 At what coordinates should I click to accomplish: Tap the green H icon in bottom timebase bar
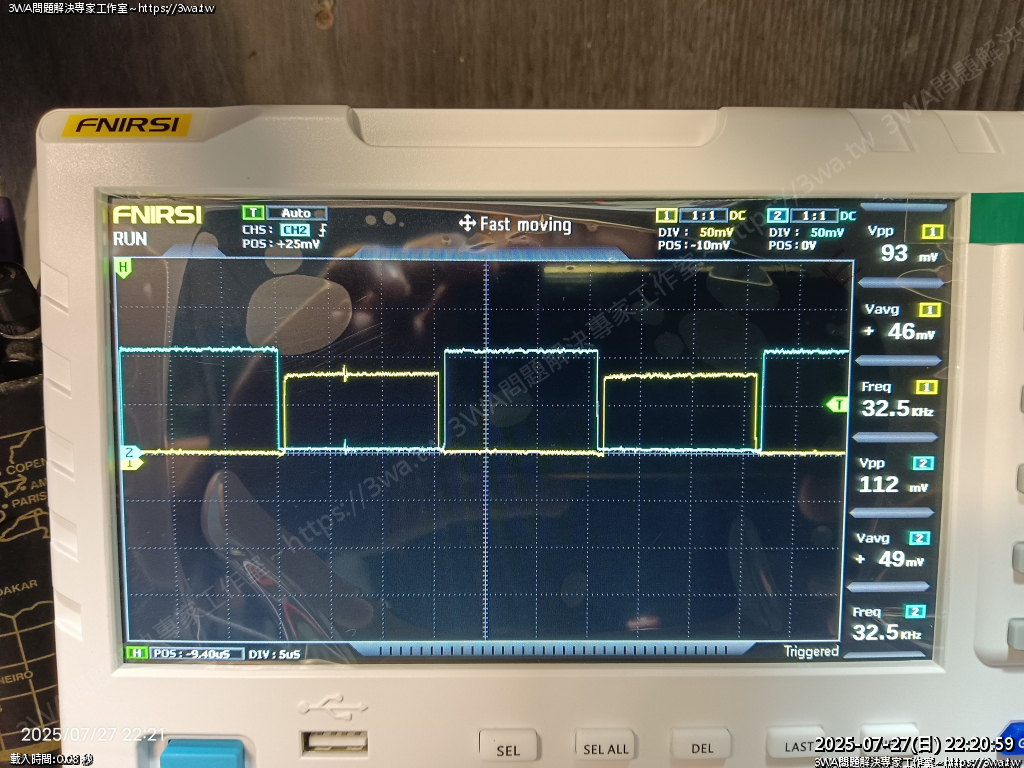[134, 653]
